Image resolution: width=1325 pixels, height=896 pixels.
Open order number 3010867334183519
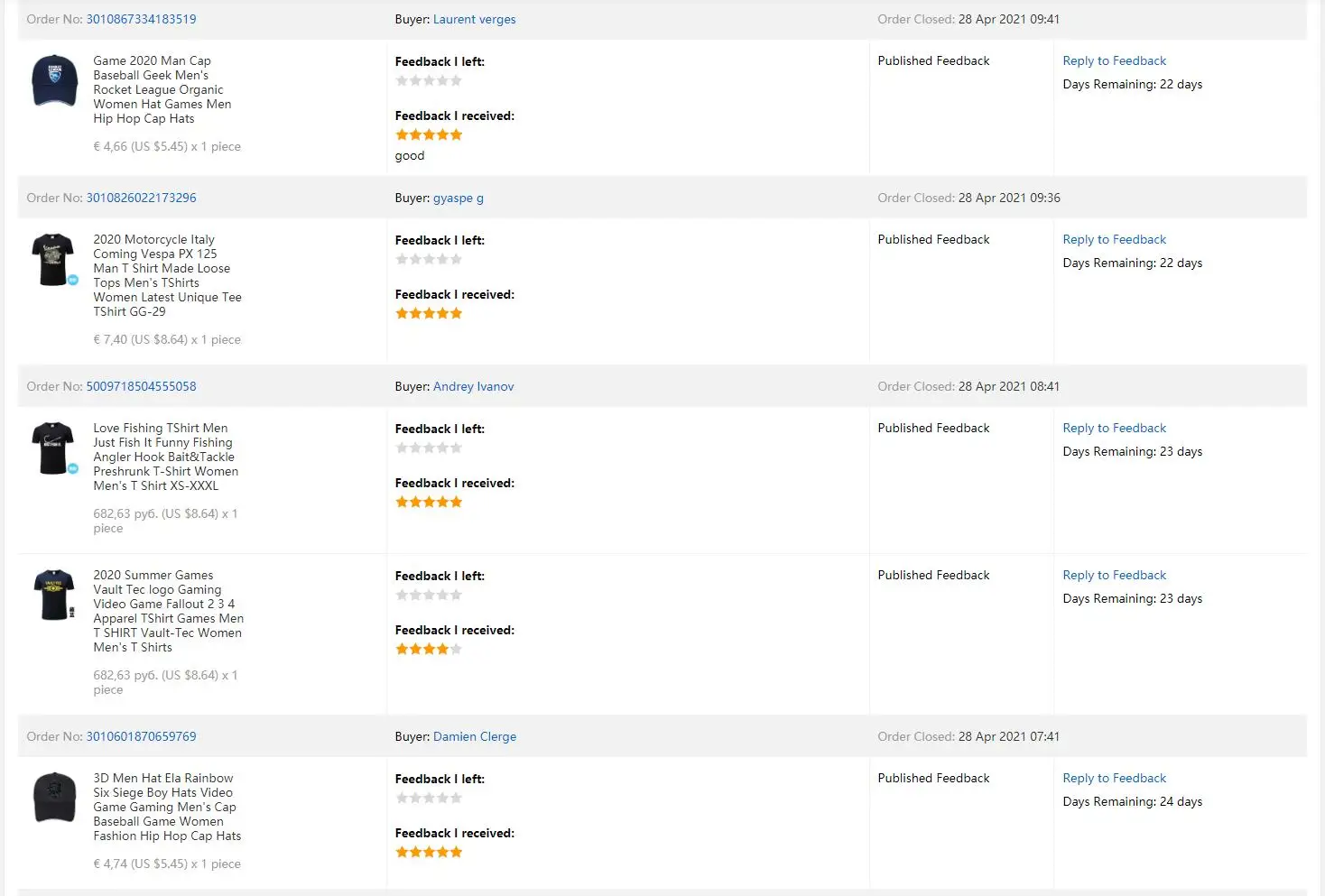click(141, 19)
